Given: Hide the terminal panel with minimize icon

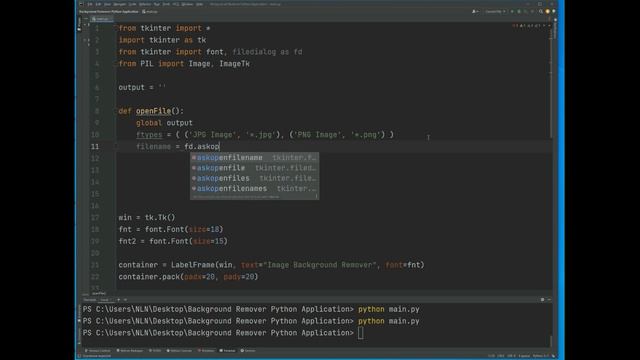Looking at the screenshot, I should point(549,300).
